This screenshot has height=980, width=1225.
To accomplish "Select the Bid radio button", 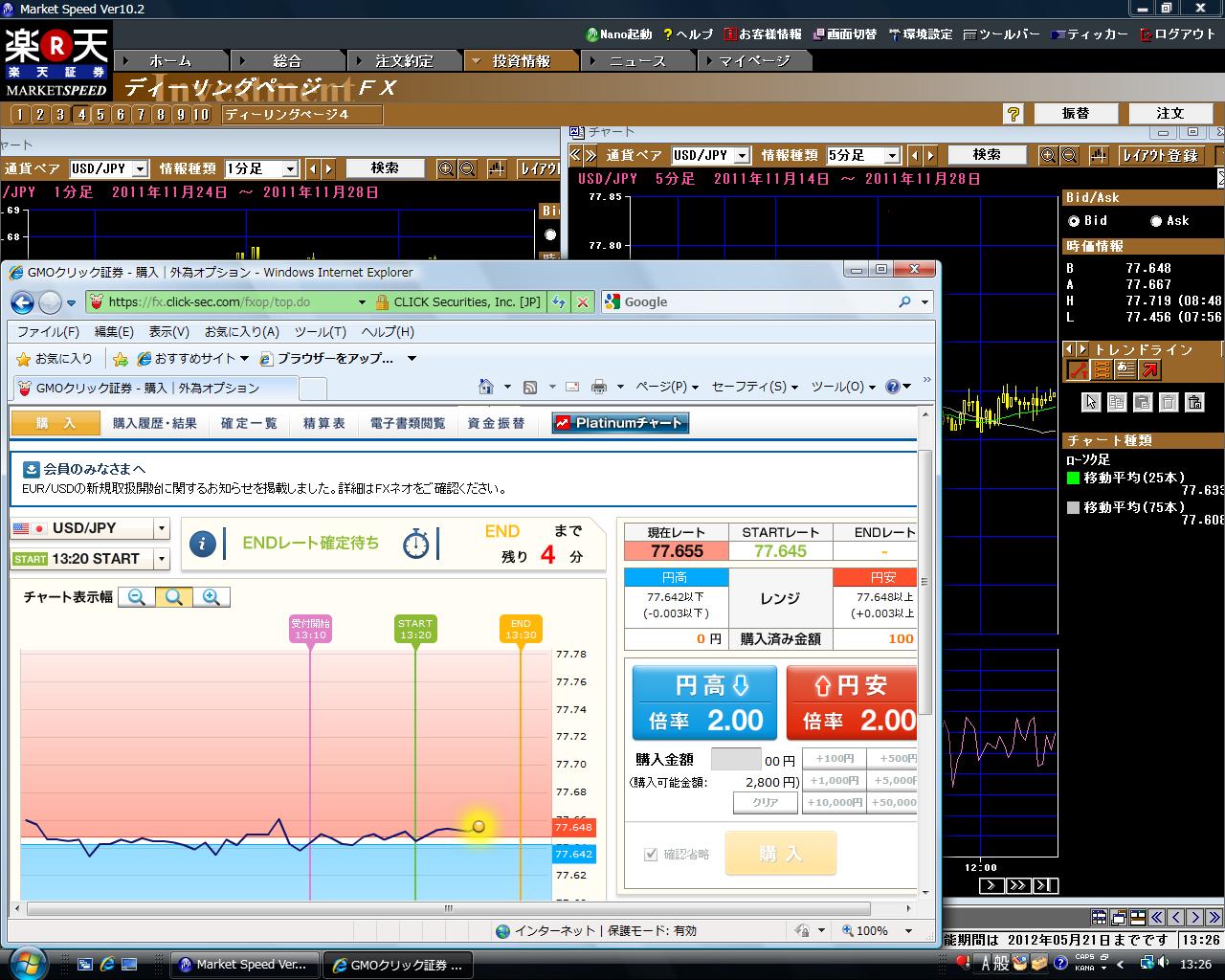I will 1074,221.
